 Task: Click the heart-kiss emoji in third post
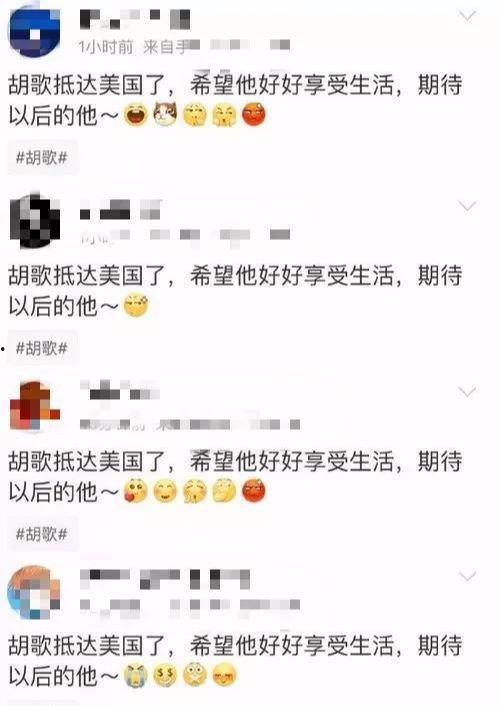click(136, 491)
